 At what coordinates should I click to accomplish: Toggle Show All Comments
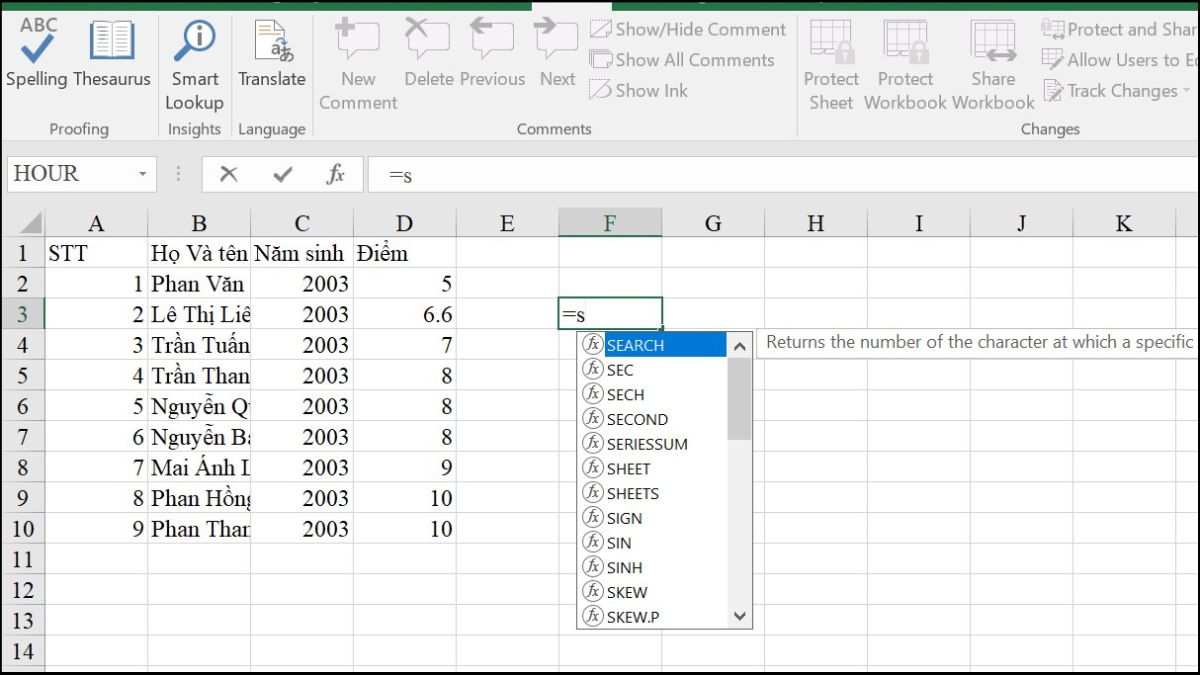[684, 60]
